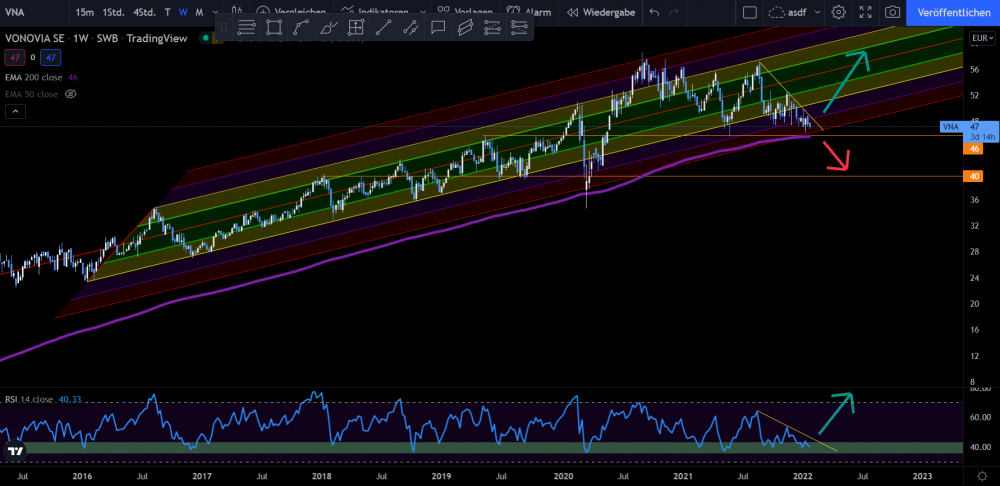Click the VNA symbol search field
The width and height of the screenshot is (1000, 486).
pos(30,12)
